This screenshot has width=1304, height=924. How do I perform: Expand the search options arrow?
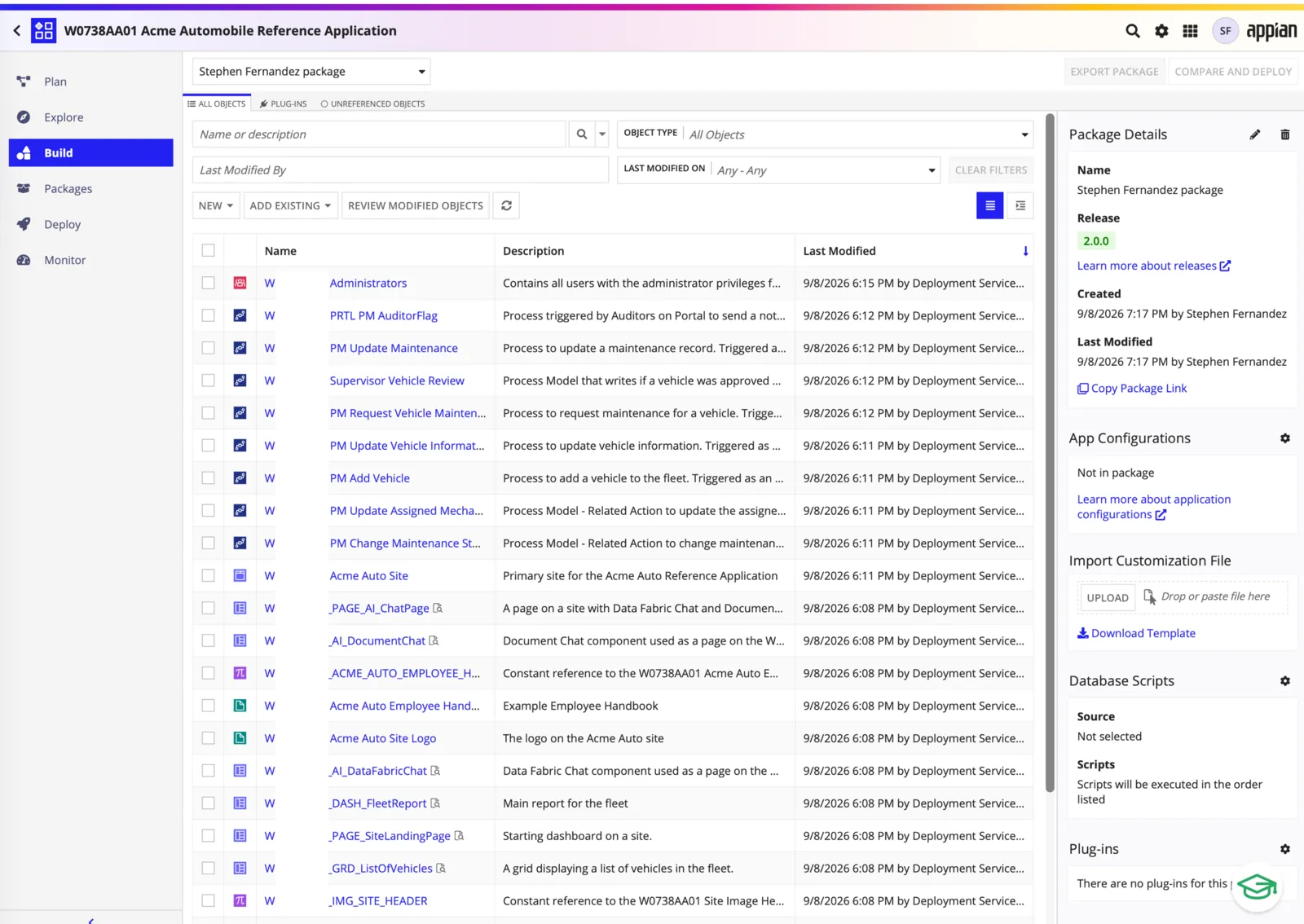(x=602, y=134)
